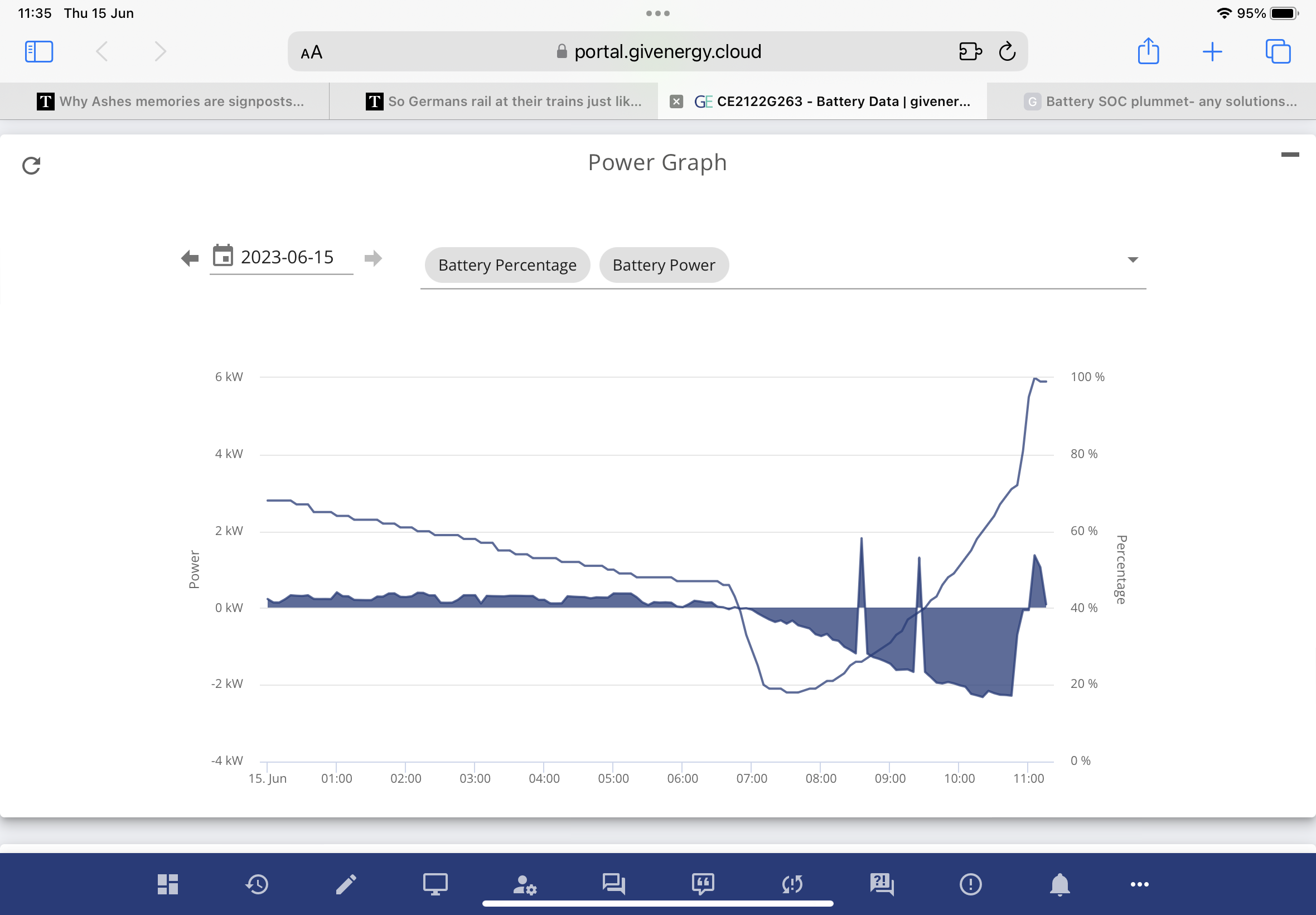
Task: Toggle the Battery Power chip
Action: point(664,265)
